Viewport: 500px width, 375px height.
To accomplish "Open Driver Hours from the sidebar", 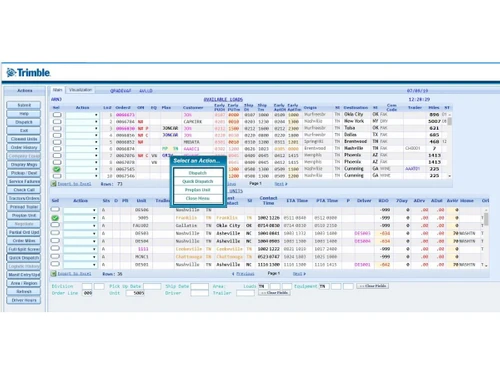I will pyautogui.click(x=24, y=300).
